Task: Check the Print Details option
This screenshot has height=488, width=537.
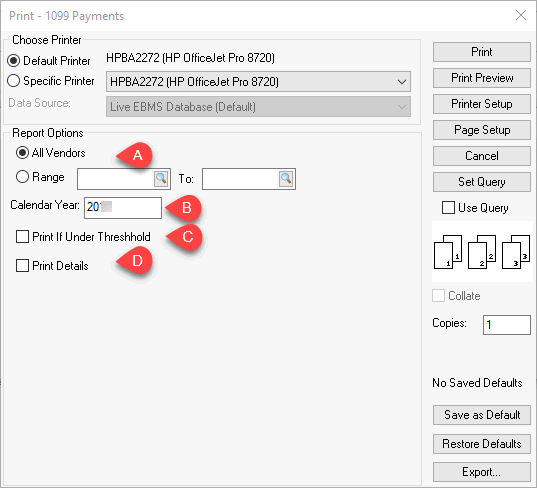Action: (x=22, y=266)
